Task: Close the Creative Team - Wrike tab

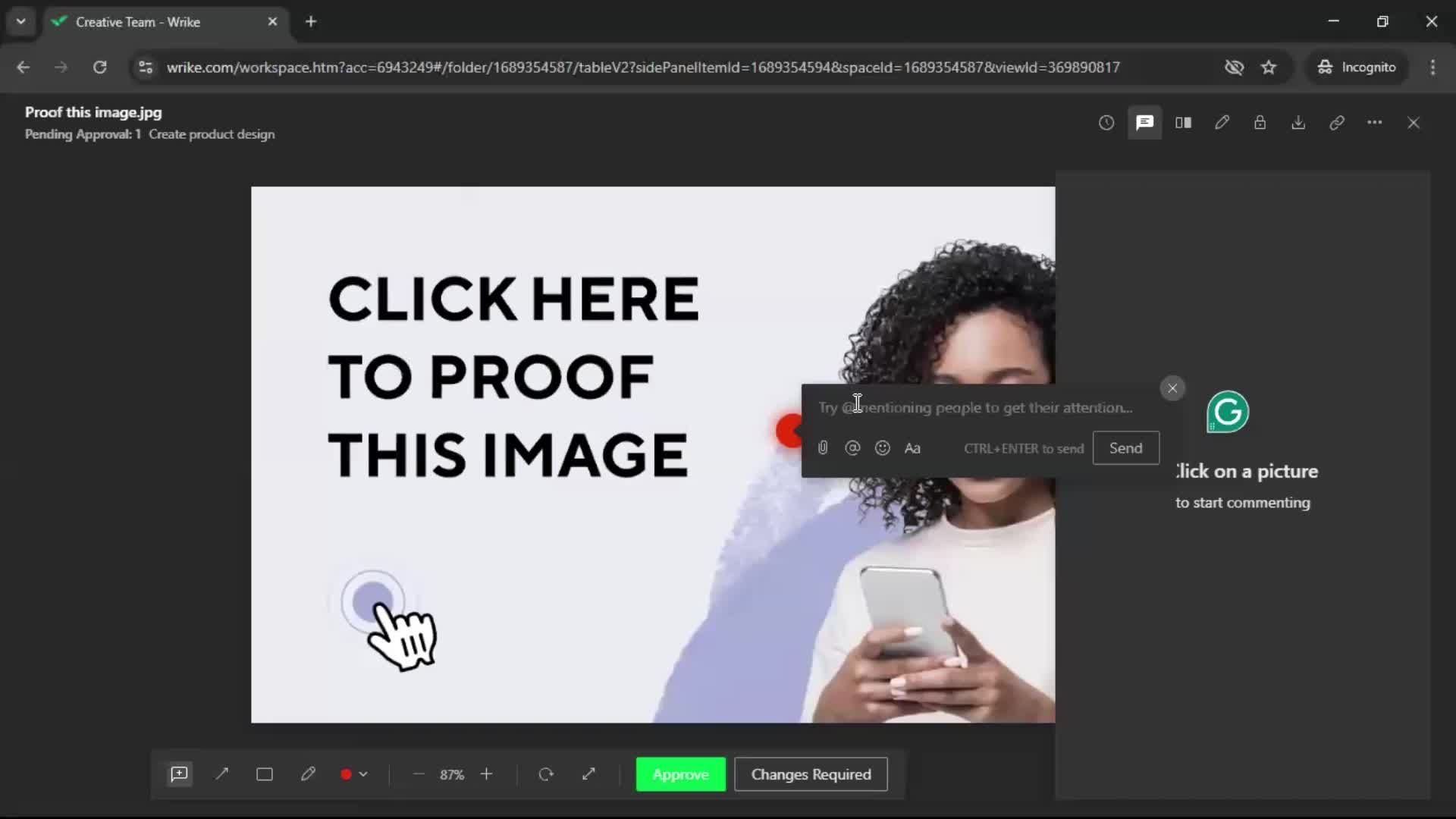Action: (272, 22)
